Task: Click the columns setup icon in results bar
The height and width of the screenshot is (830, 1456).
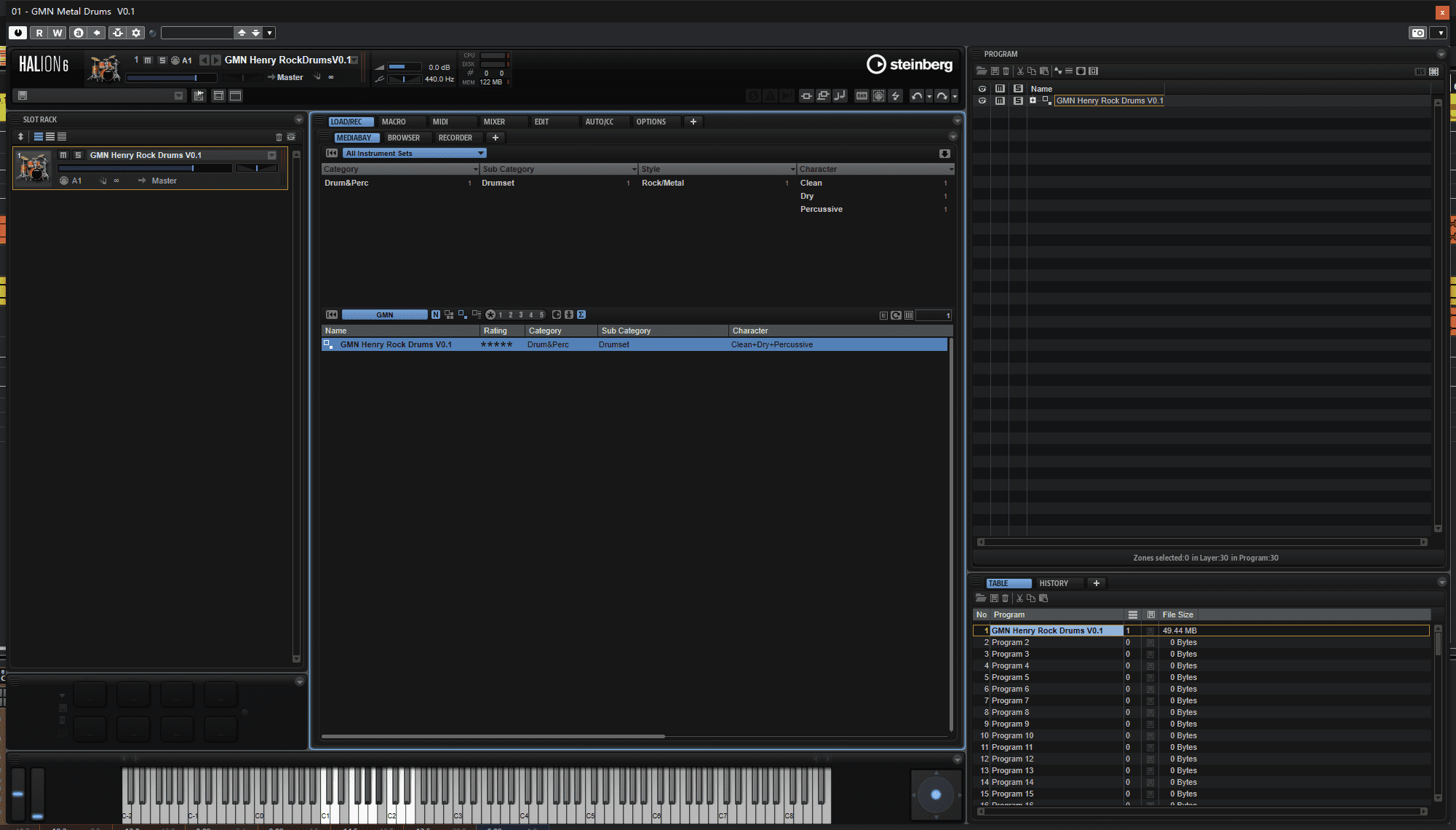Action: coord(909,315)
